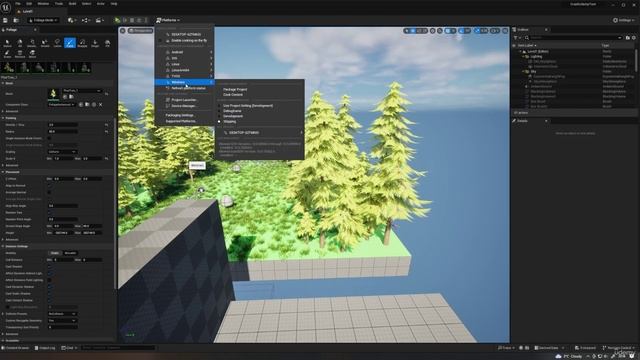This screenshot has height=360, width=640.
Task: Open the Foliage Mode dropdown
Action: tap(43, 20)
